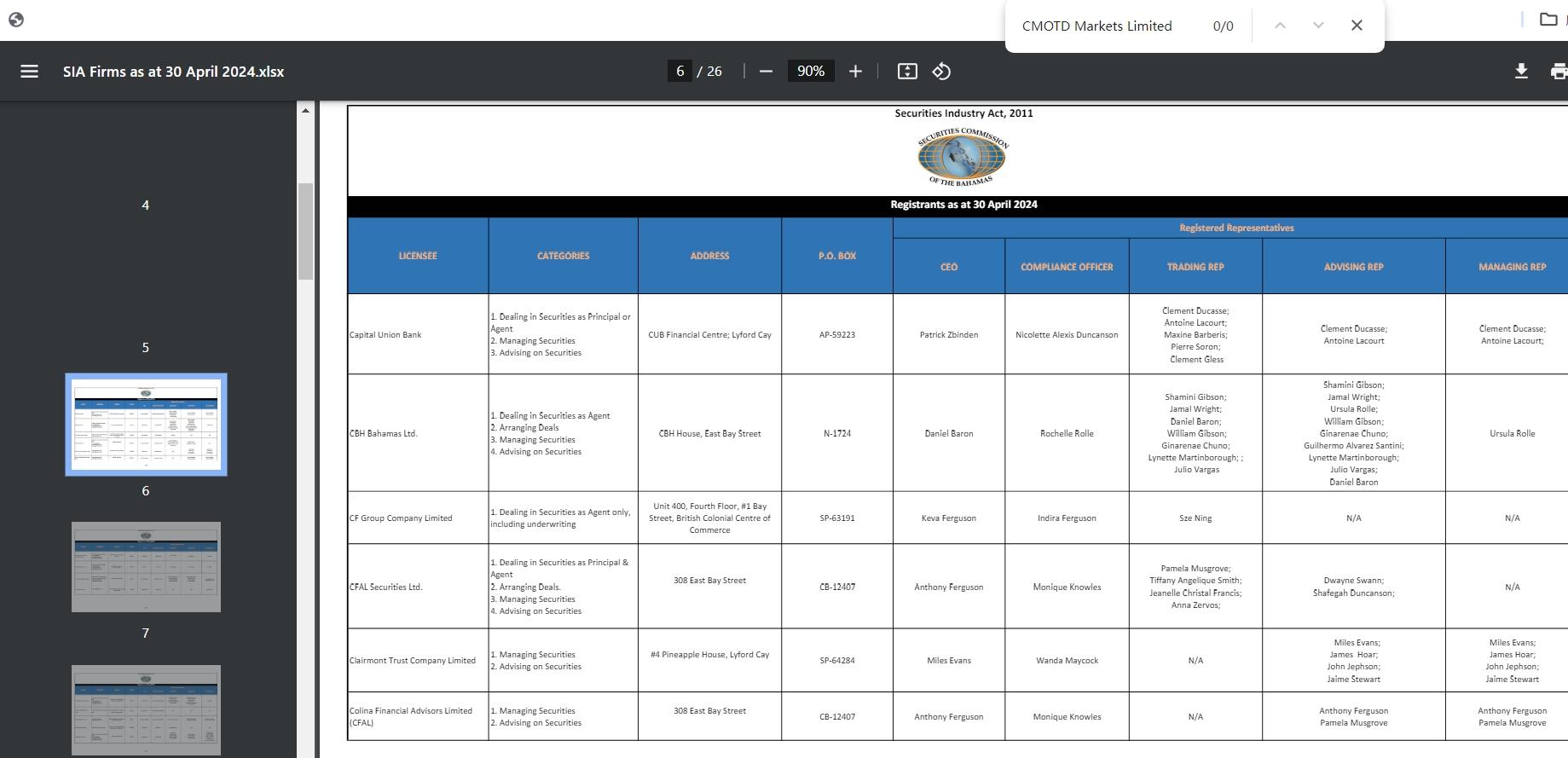Click the P.O. Box 'AP-59223' cell

pyautogui.click(x=837, y=335)
